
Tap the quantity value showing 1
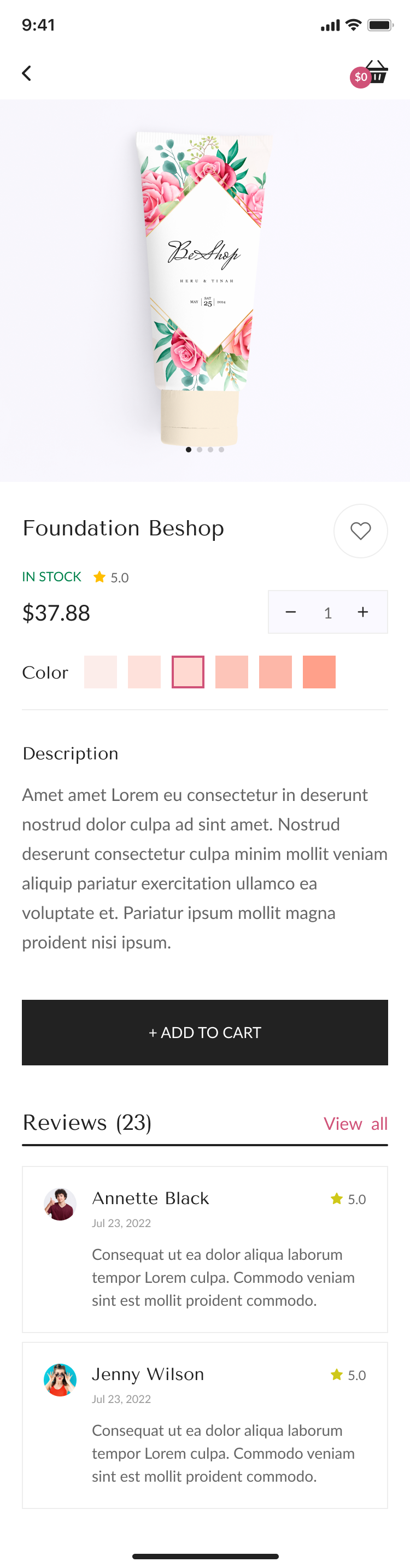click(328, 612)
